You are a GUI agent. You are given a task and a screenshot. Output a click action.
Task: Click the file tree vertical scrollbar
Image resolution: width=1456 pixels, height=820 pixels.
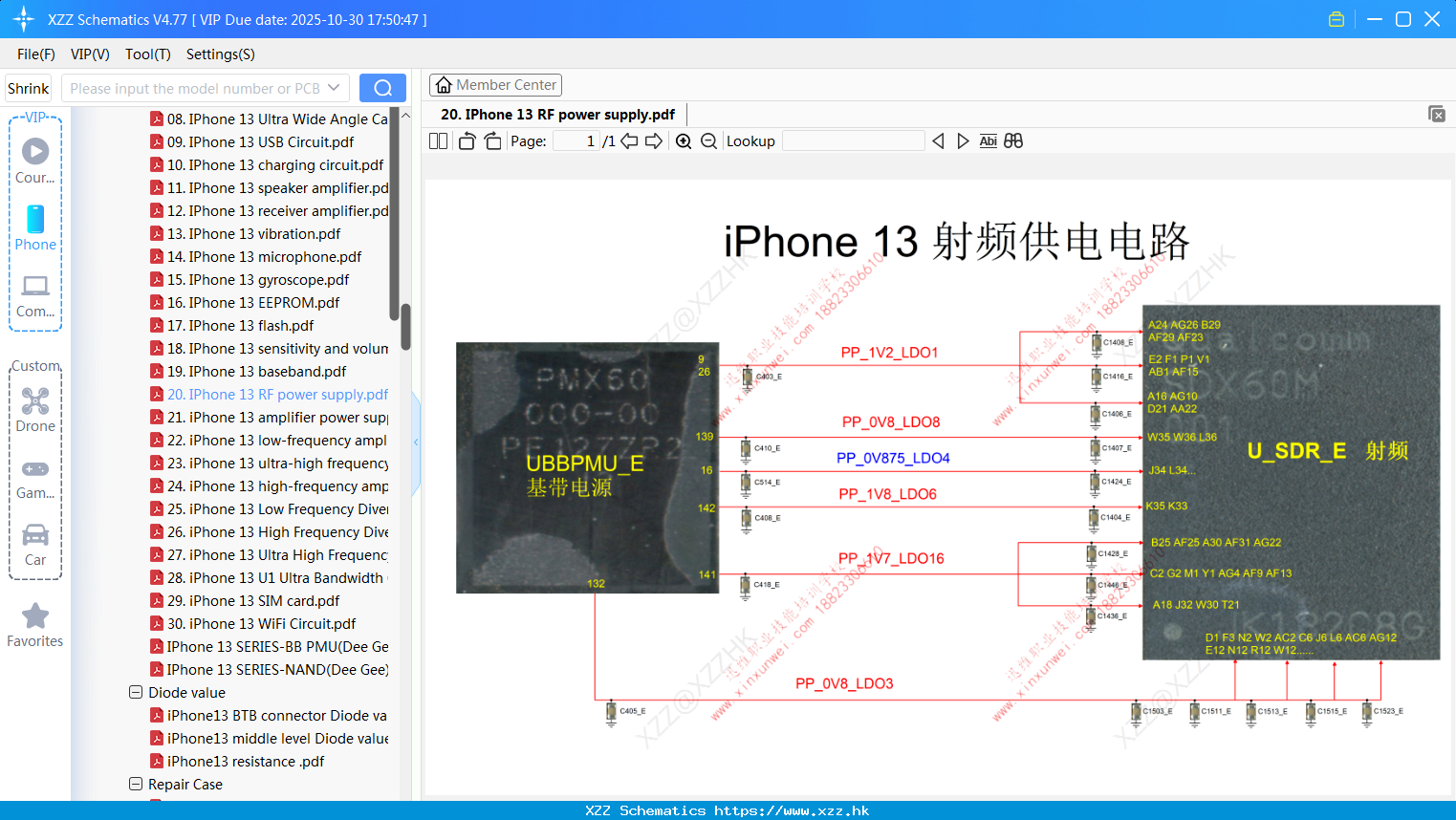[x=405, y=327]
